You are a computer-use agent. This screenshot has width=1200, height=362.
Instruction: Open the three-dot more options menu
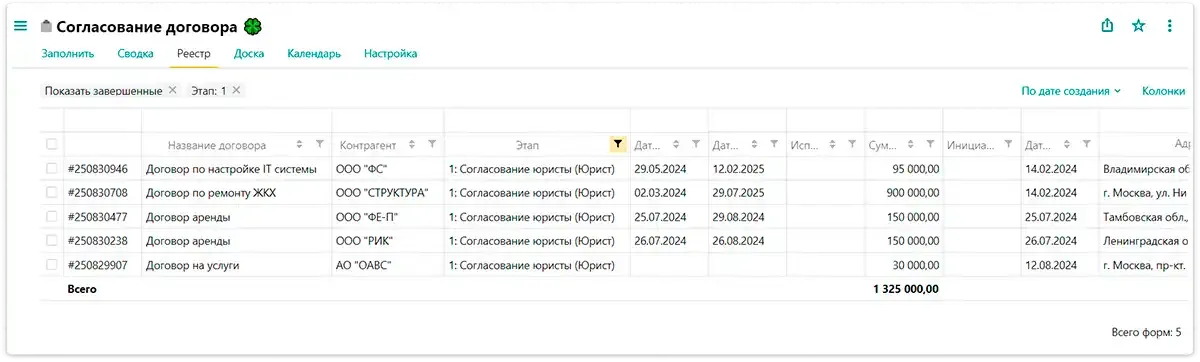pos(1170,26)
